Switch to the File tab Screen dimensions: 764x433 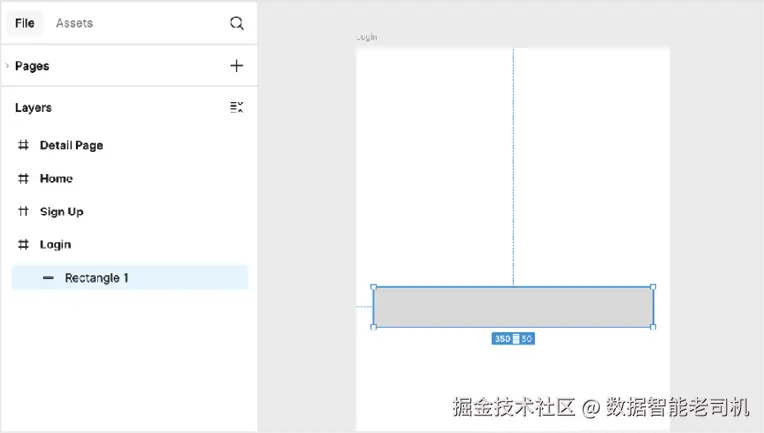[25, 23]
